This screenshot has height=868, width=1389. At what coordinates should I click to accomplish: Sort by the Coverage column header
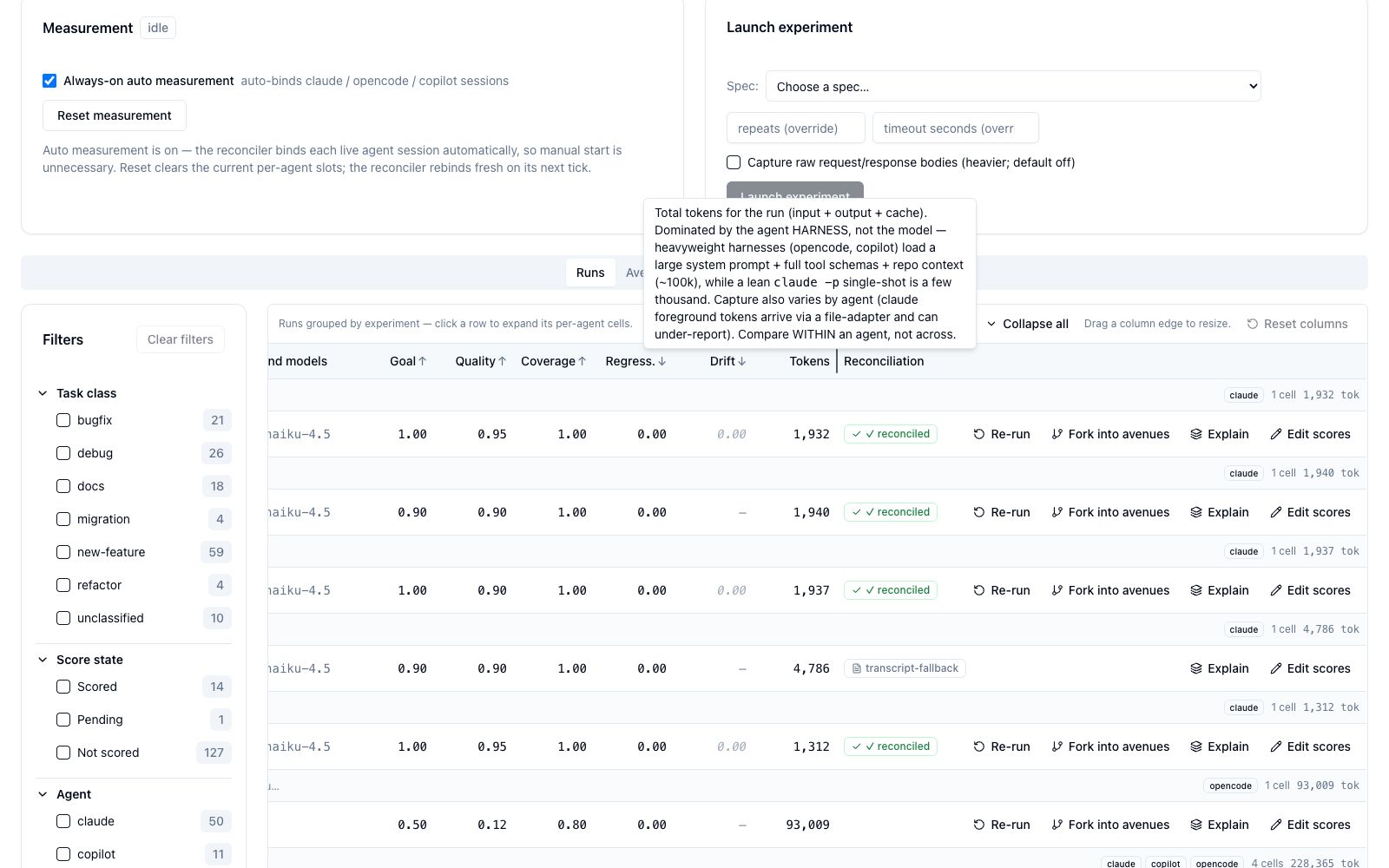tap(554, 361)
